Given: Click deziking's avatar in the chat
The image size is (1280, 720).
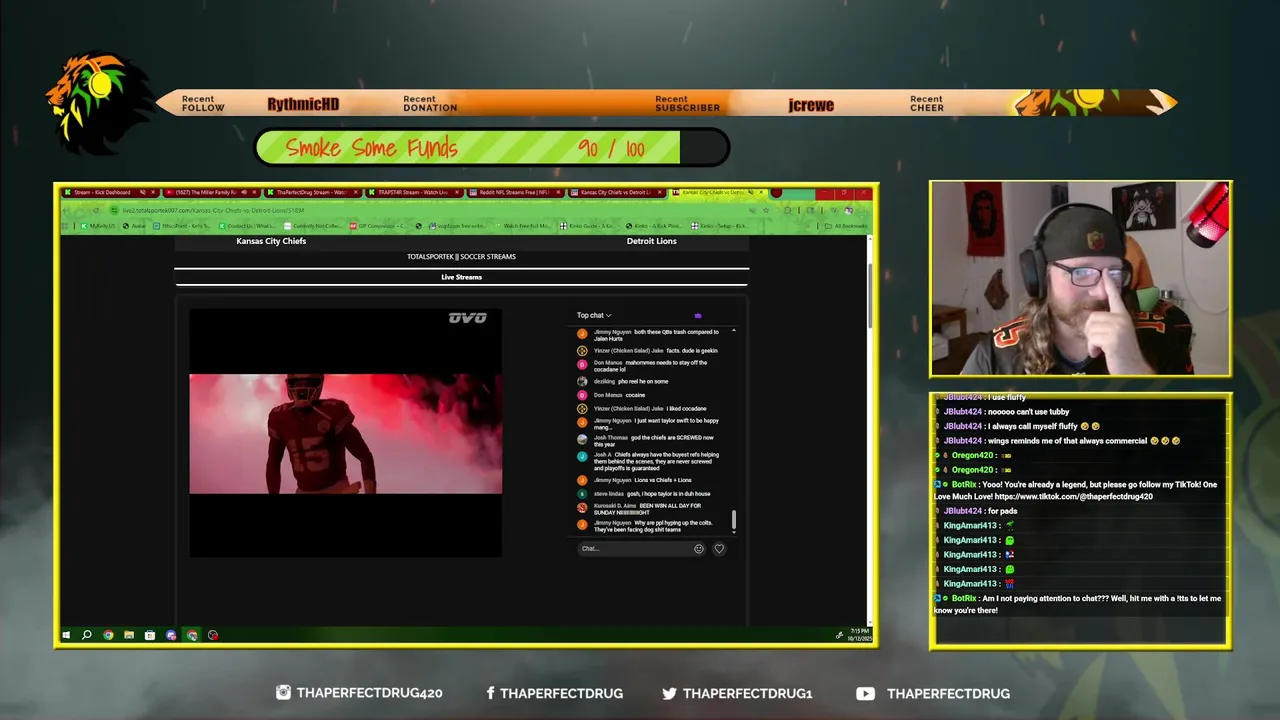Looking at the screenshot, I should tap(582, 381).
